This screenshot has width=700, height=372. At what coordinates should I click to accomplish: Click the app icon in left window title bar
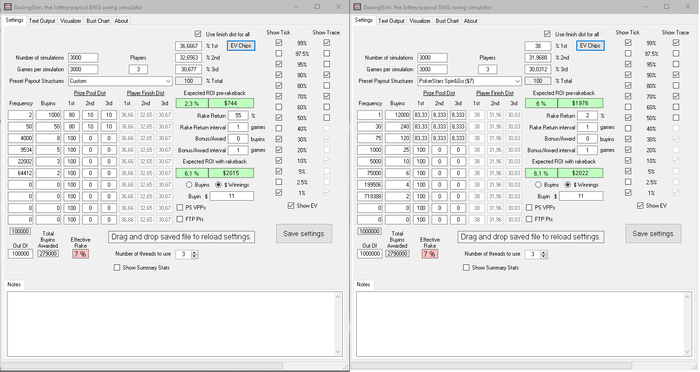click(8, 7)
